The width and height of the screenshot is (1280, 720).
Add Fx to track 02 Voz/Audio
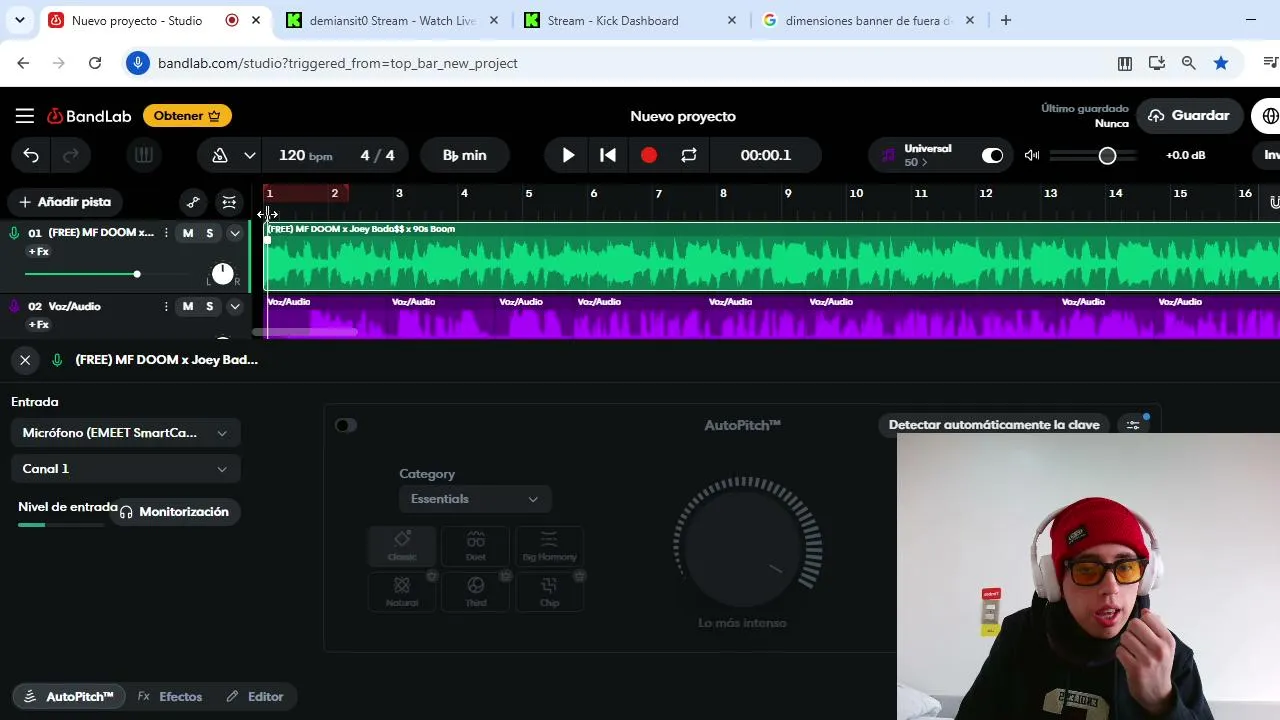38,325
